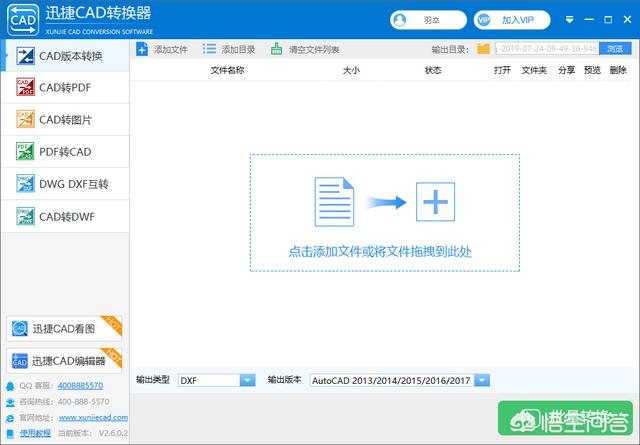Select the CAD转图片 sidebar tab

click(x=65, y=120)
